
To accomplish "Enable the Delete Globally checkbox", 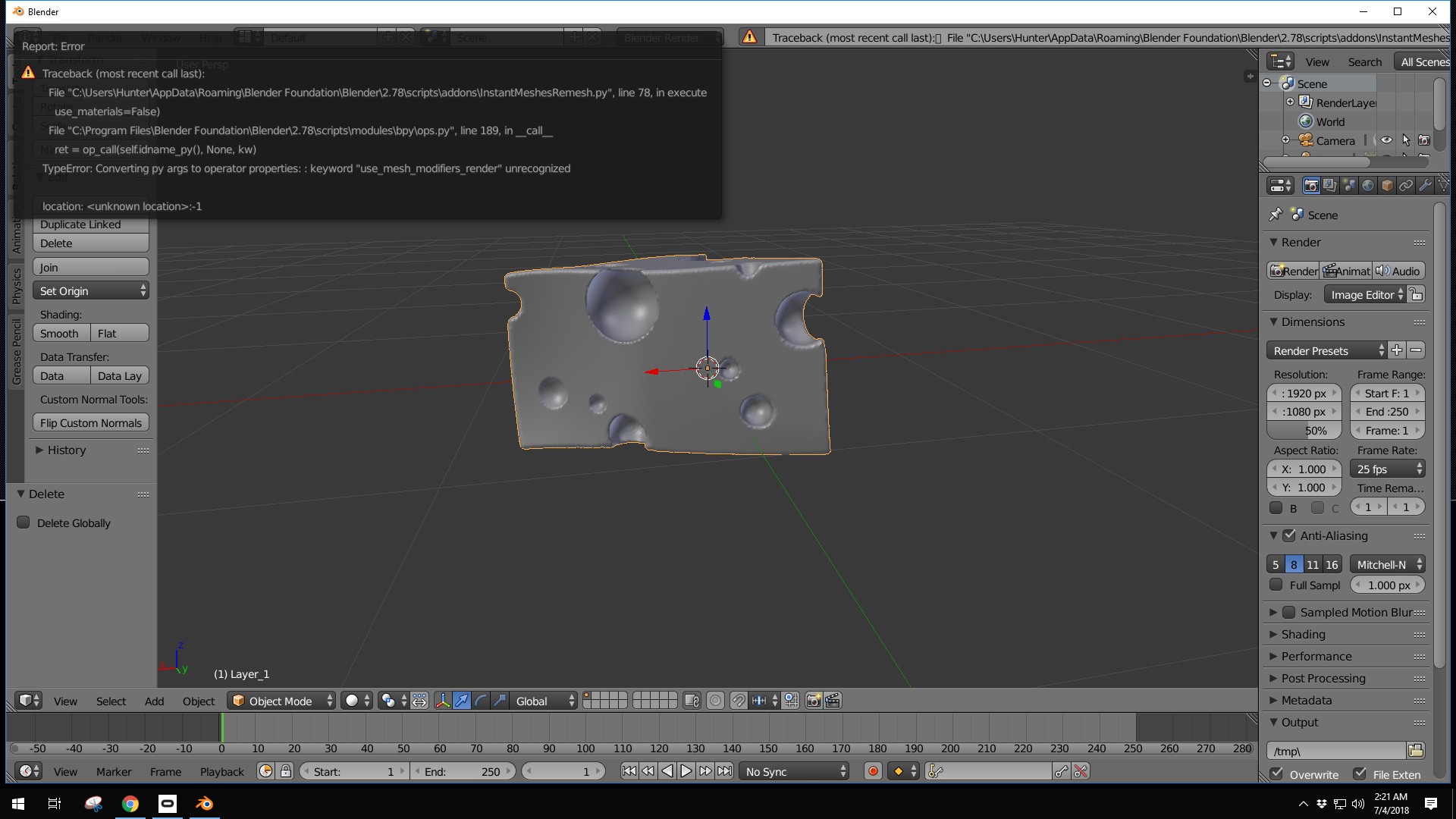I will [24, 522].
